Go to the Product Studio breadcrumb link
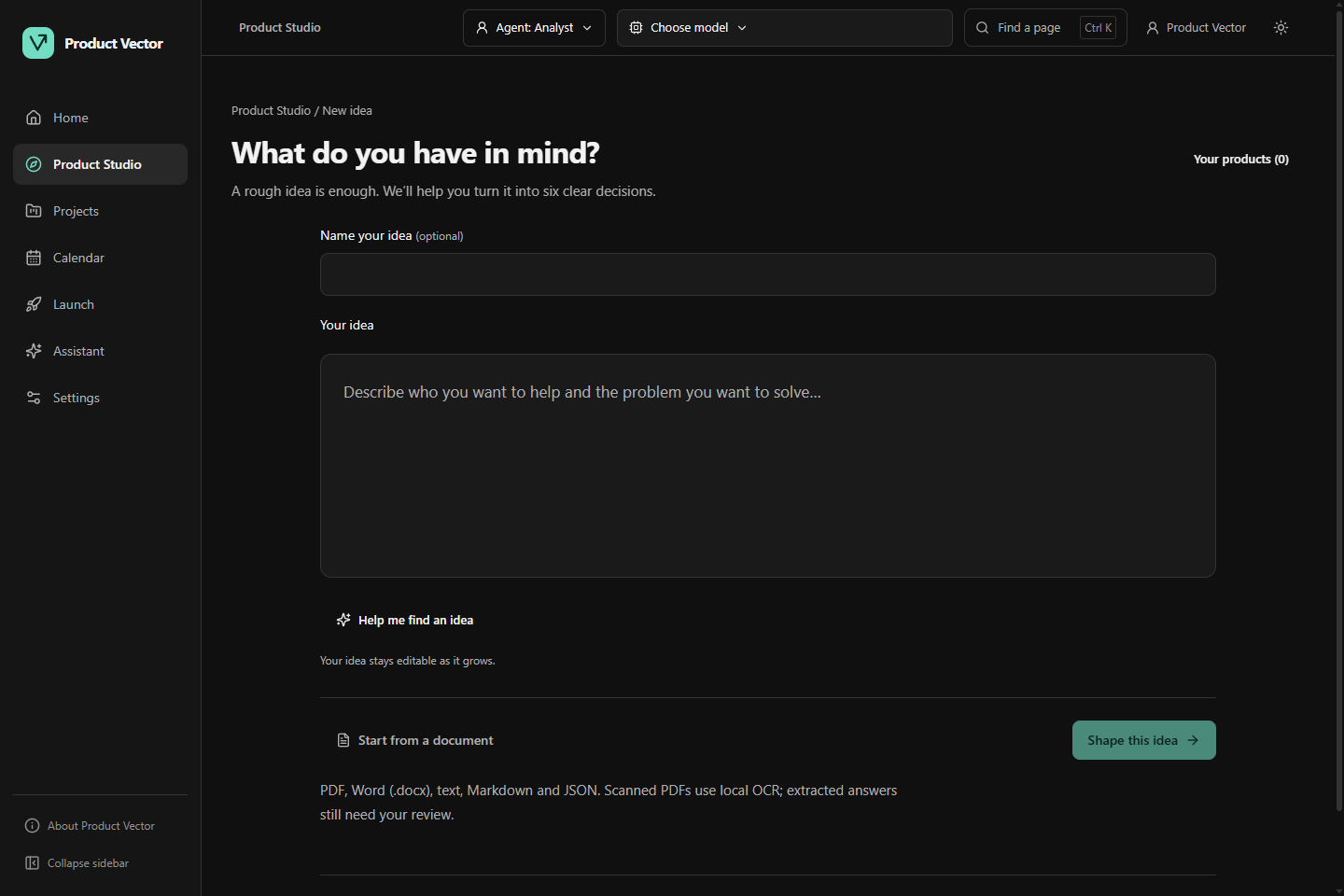Viewport: 1344px width, 896px height. tap(271, 110)
